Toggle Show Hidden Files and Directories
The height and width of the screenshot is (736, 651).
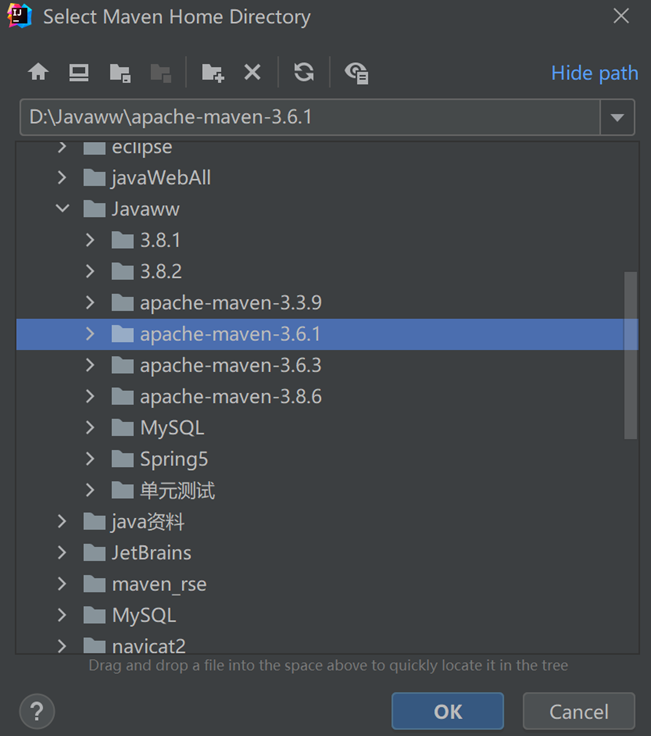357,73
